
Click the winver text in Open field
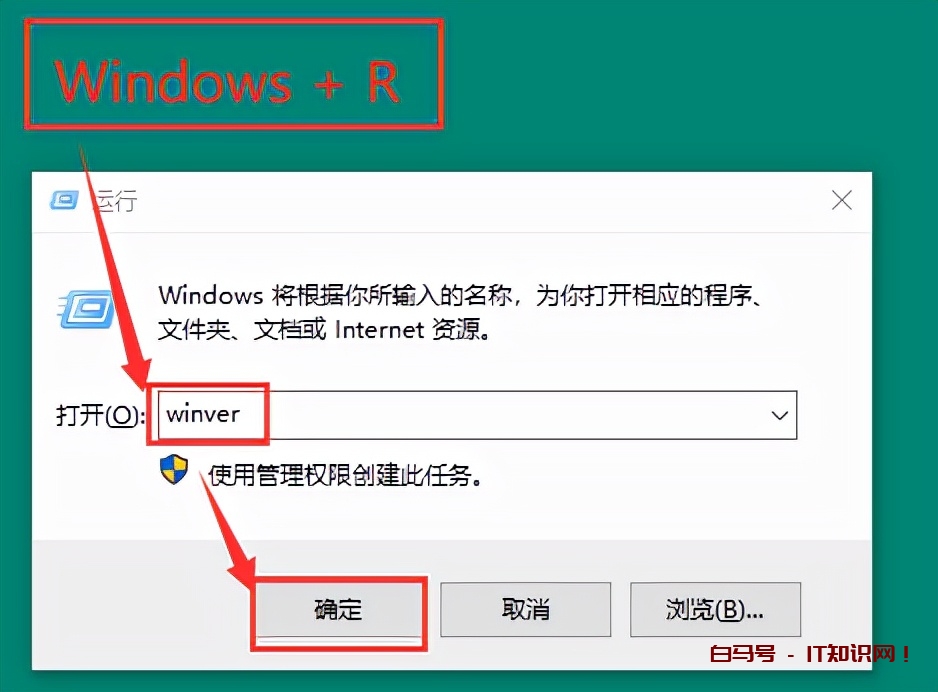pos(203,414)
